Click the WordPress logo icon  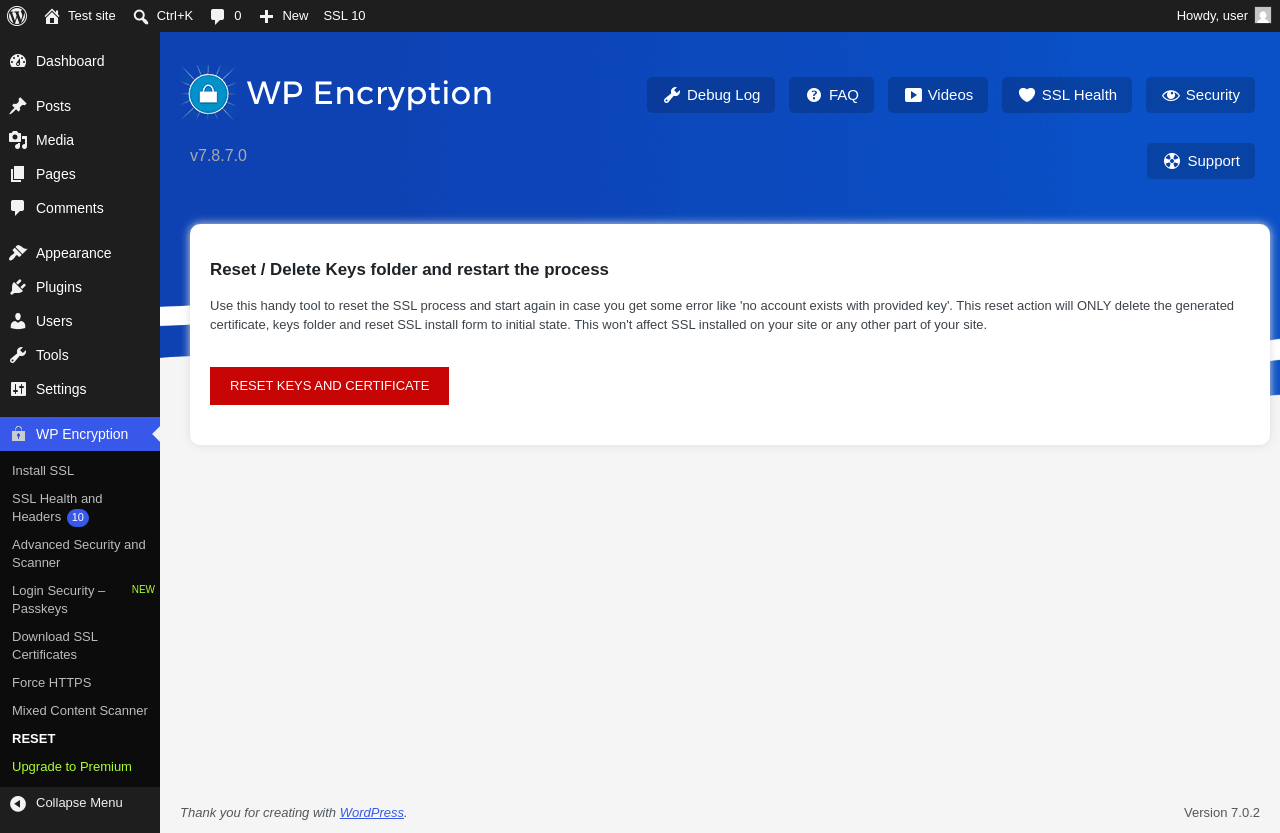pyautogui.click(x=17, y=16)
